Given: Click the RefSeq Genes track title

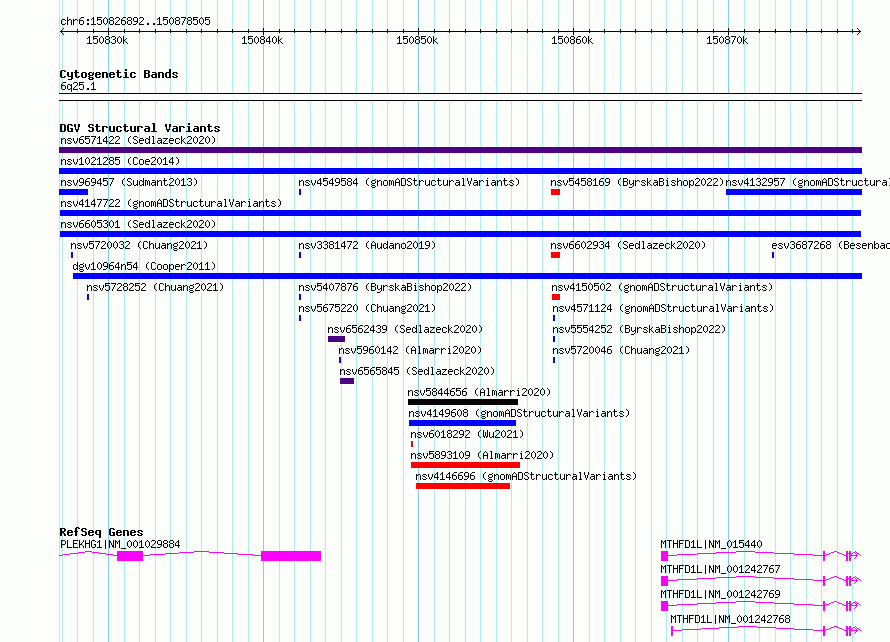Looking at the screenshot, I should tap(101, 532).
